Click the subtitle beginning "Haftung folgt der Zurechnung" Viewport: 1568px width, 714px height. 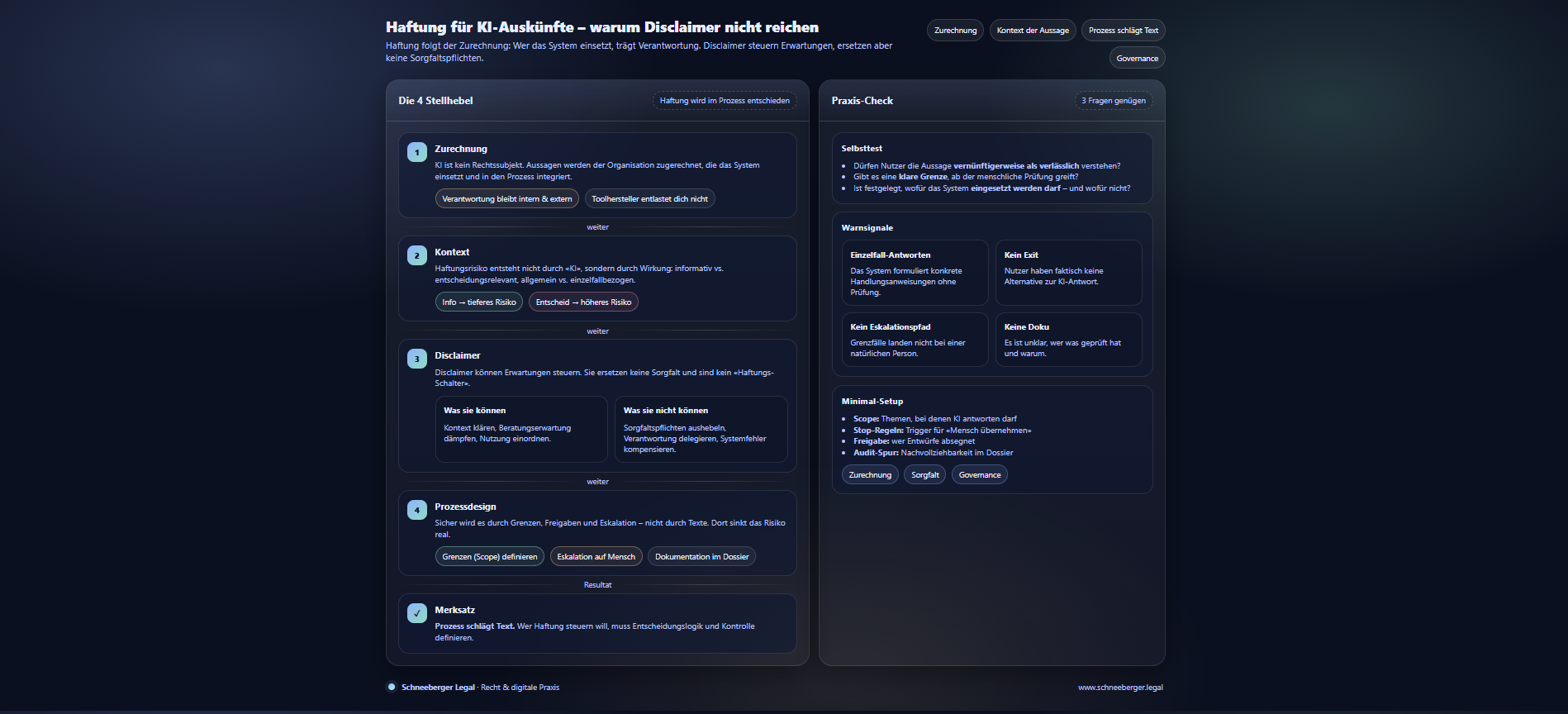[x=639, y=52]
